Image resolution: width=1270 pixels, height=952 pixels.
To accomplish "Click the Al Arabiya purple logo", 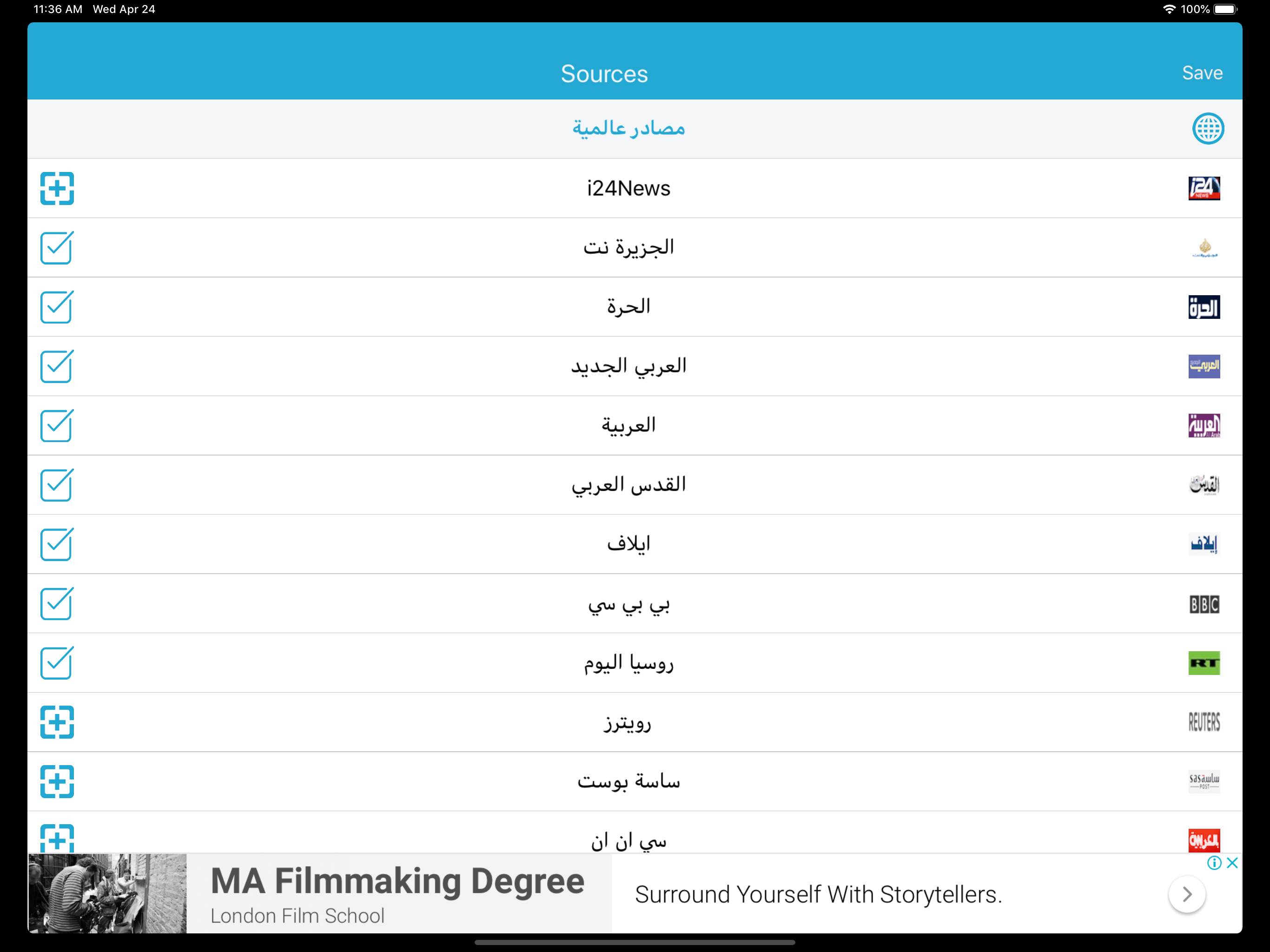I will click(1204, 425).
